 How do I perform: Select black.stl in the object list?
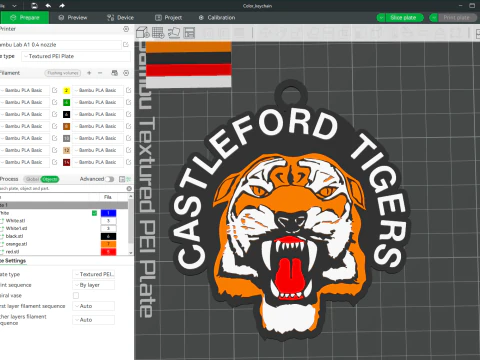(15, 236)
